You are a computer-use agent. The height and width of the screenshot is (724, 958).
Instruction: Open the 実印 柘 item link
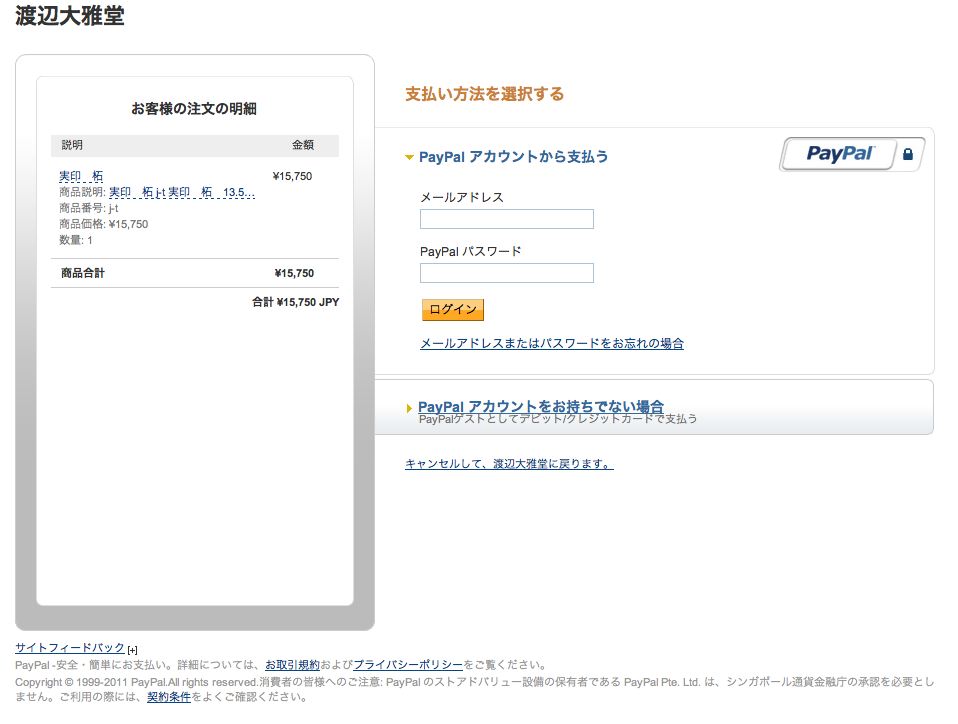click(x=81, y=176)
